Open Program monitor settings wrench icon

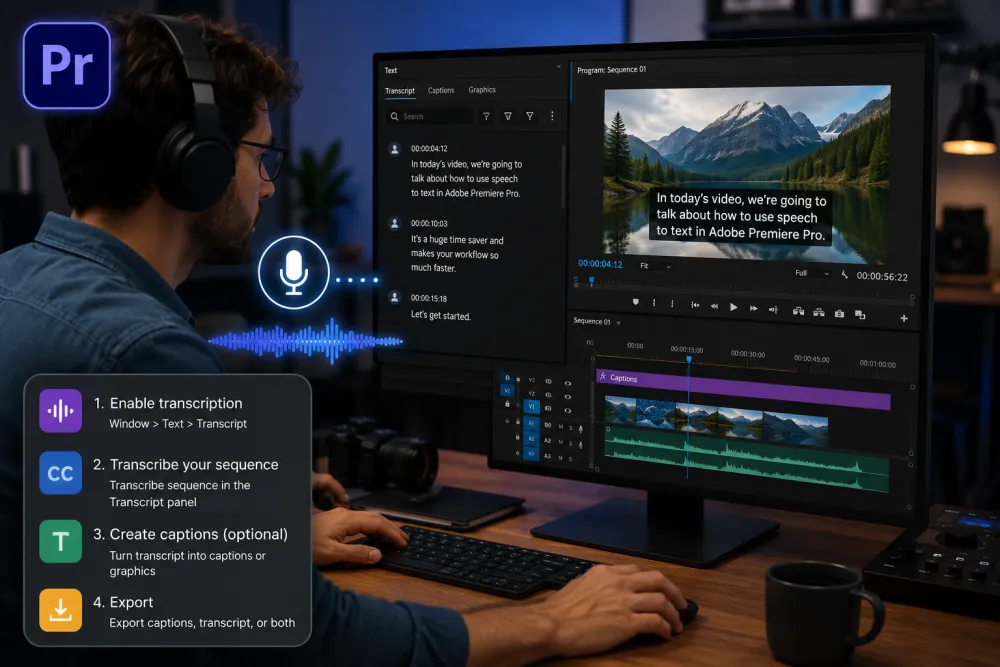pos(844,274)
